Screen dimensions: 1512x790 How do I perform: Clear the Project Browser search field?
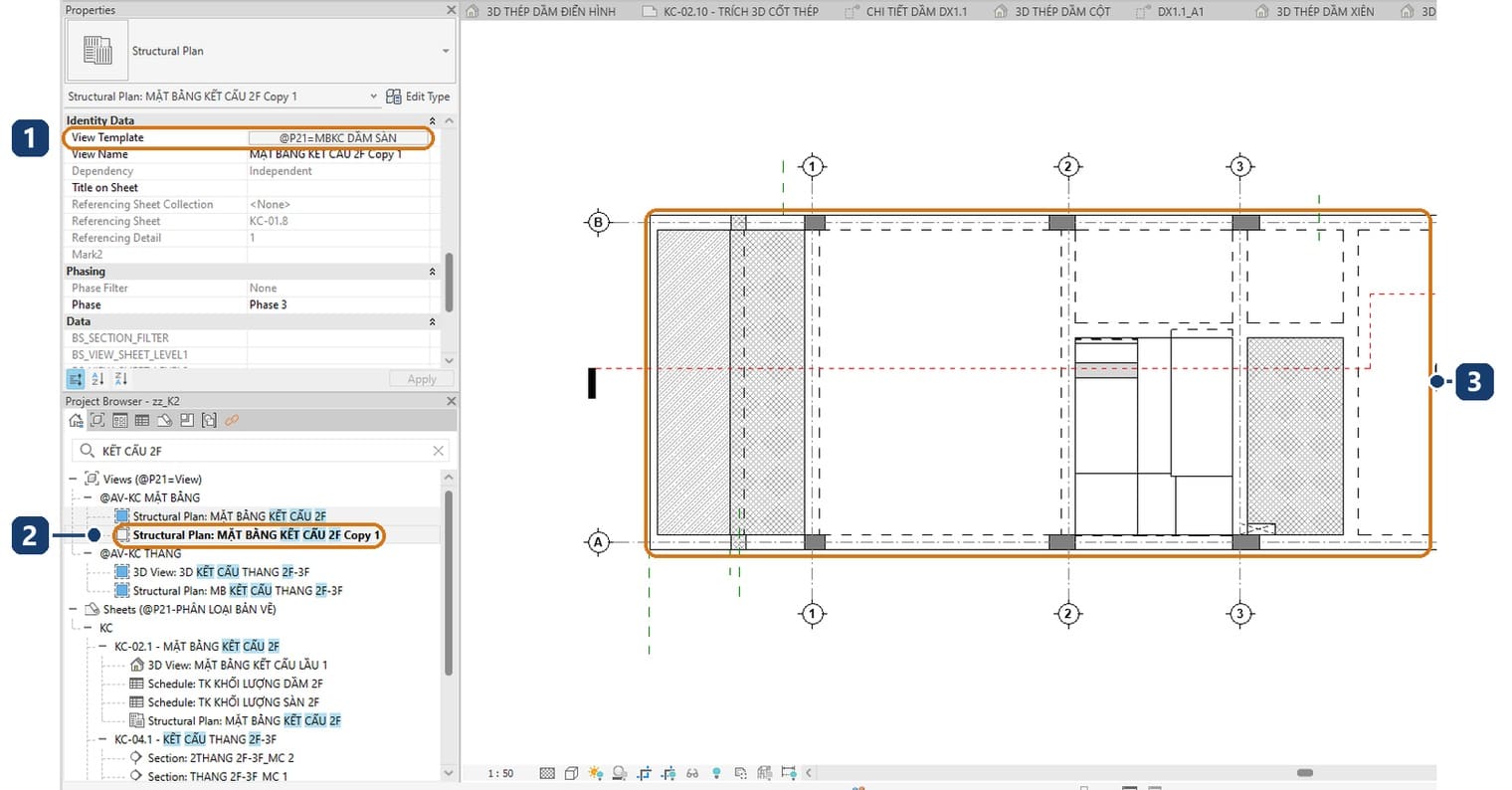pyautogui.click(x=438, y=451)
